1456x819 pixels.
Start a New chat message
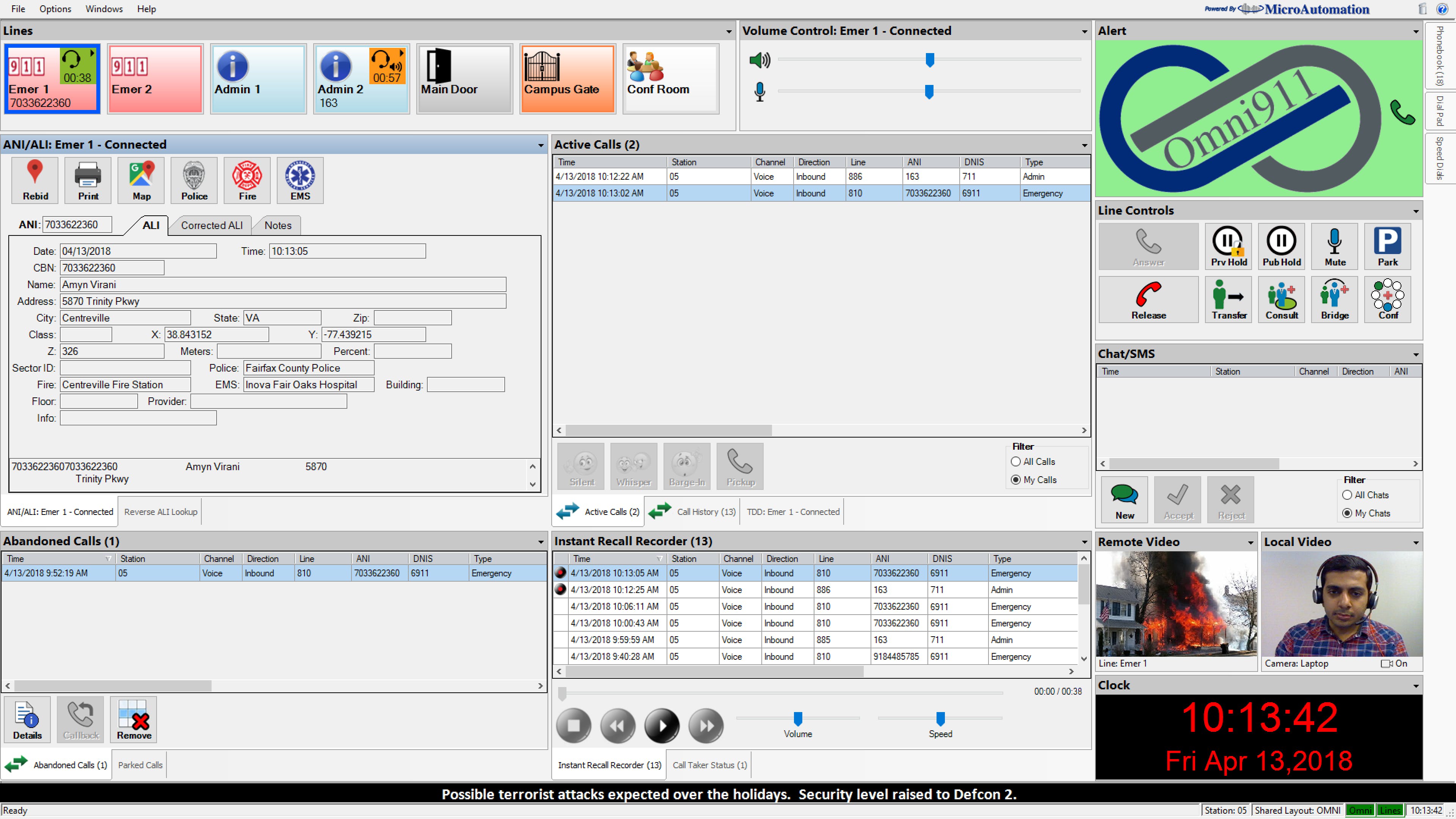[1124, 500]
